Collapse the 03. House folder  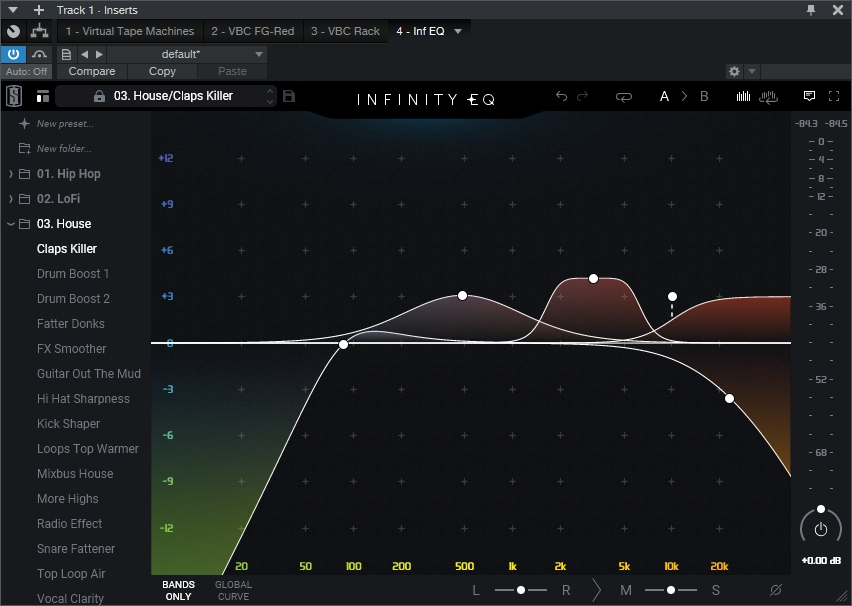11,224
